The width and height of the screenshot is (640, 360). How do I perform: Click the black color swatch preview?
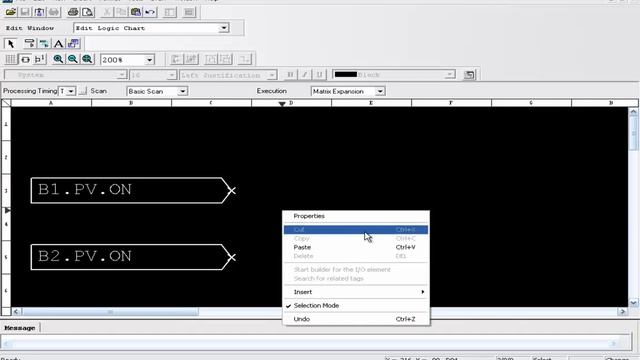346,74
